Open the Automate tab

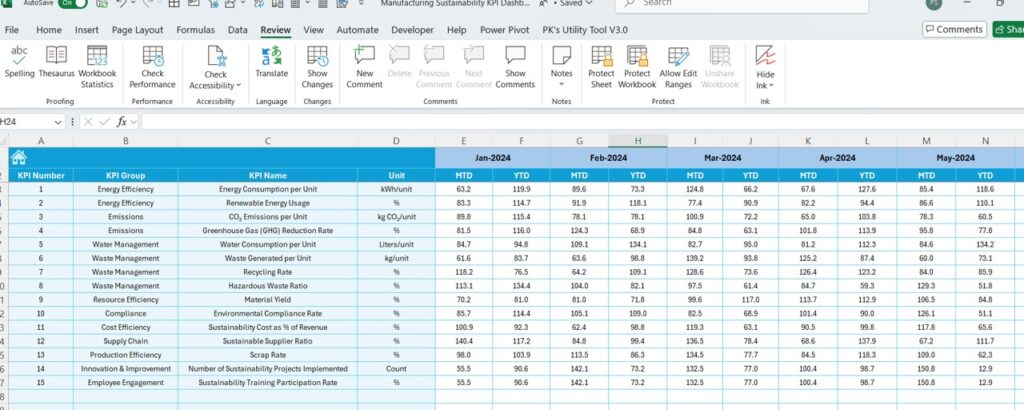click(x=357, y=29)
